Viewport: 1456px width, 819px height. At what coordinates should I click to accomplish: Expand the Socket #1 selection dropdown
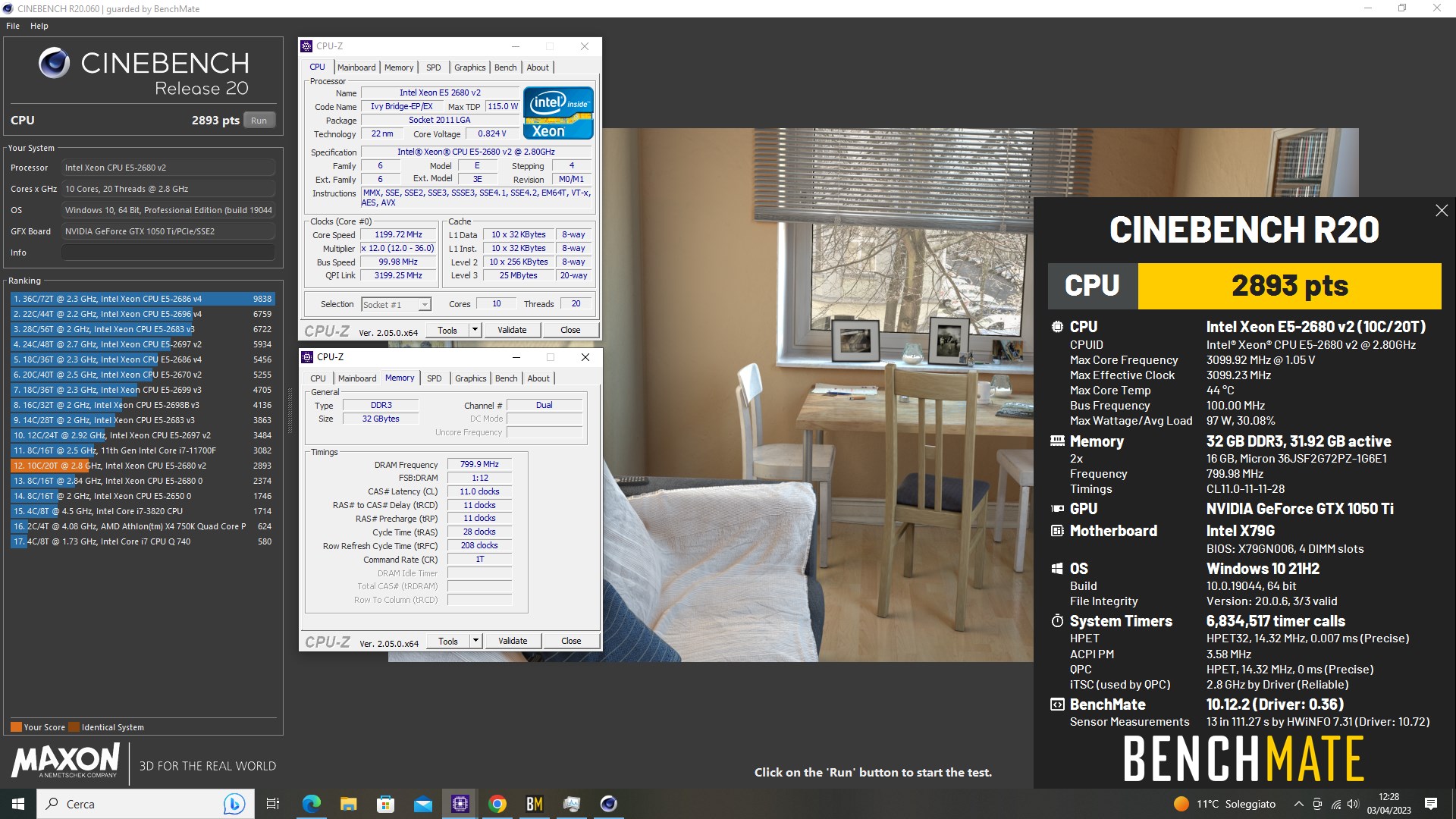[425, 304]
